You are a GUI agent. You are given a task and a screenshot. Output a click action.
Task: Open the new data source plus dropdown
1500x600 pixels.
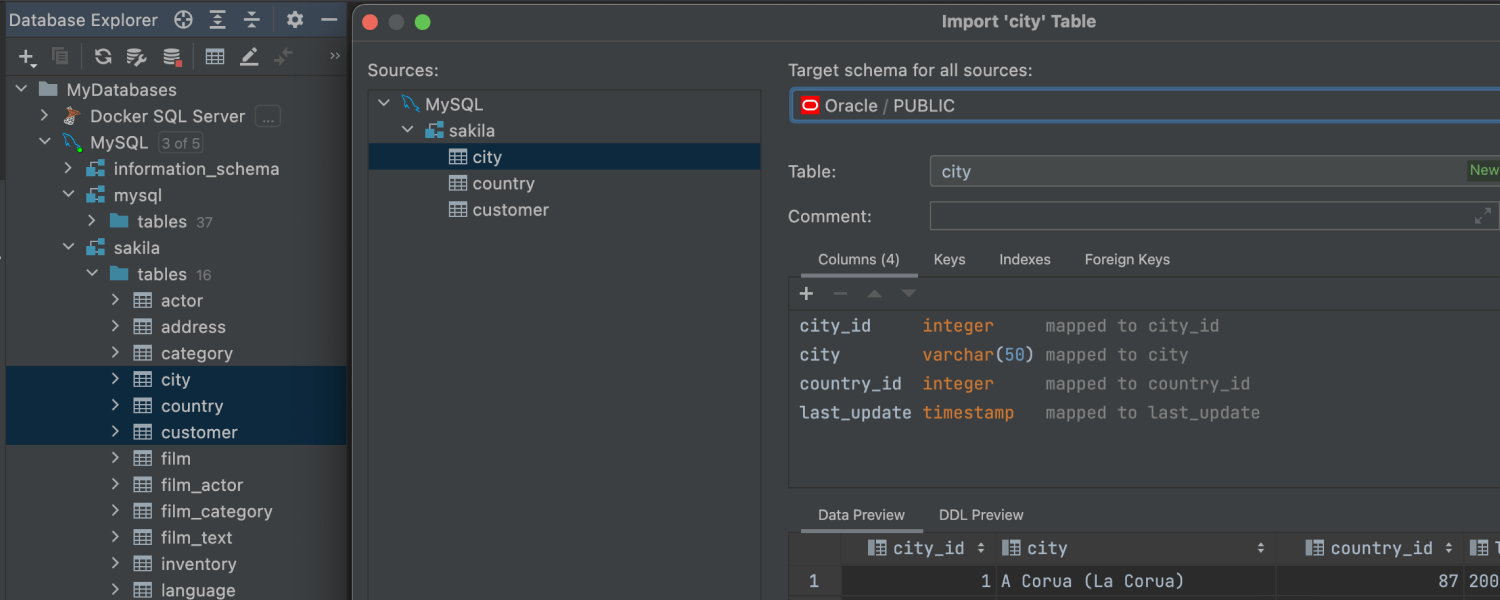pos(27,57)
